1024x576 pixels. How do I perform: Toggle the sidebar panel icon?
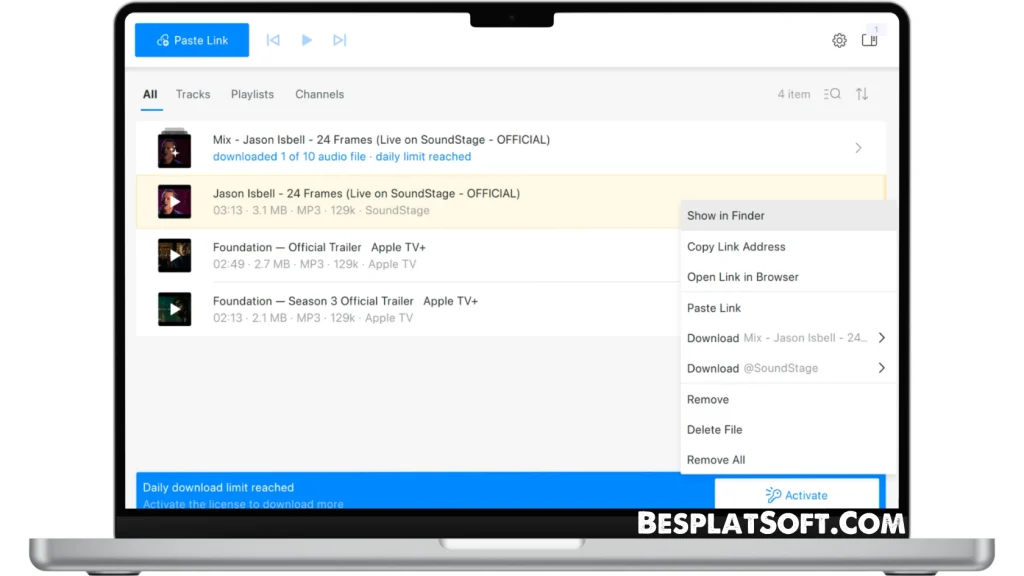(869, 41)
